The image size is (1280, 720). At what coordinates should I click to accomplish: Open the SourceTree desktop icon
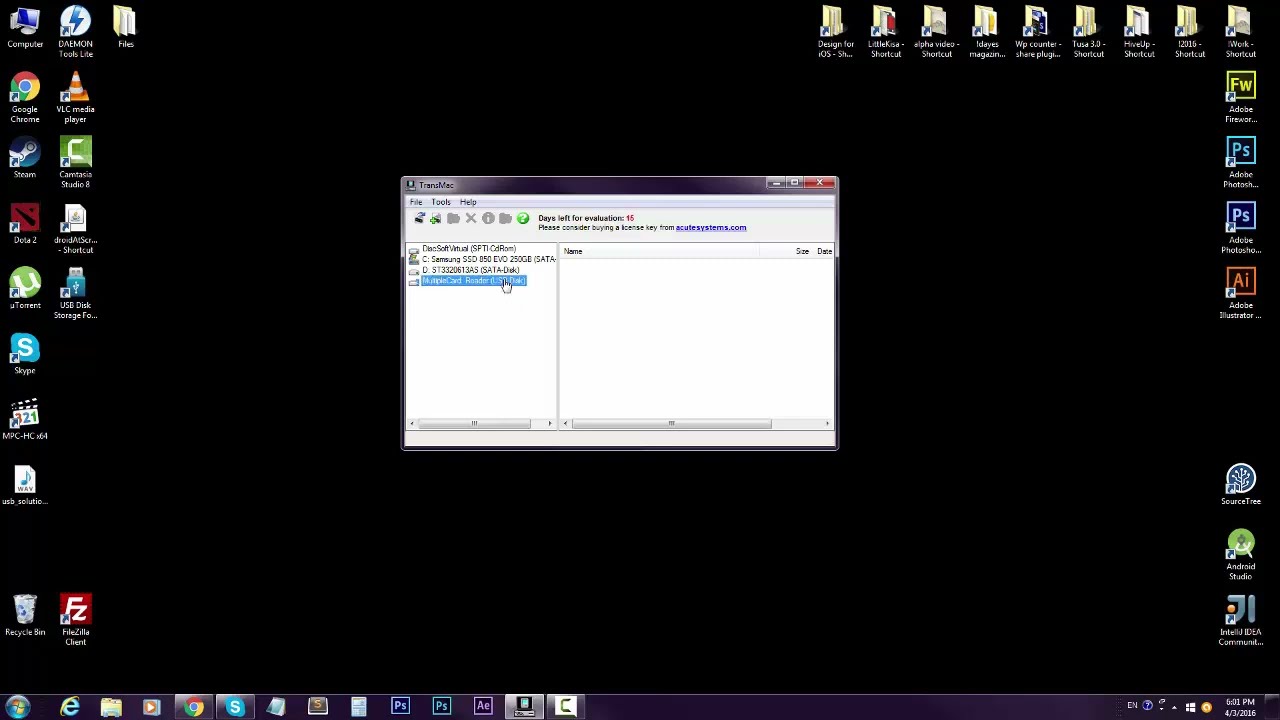tap(1240, 485)
